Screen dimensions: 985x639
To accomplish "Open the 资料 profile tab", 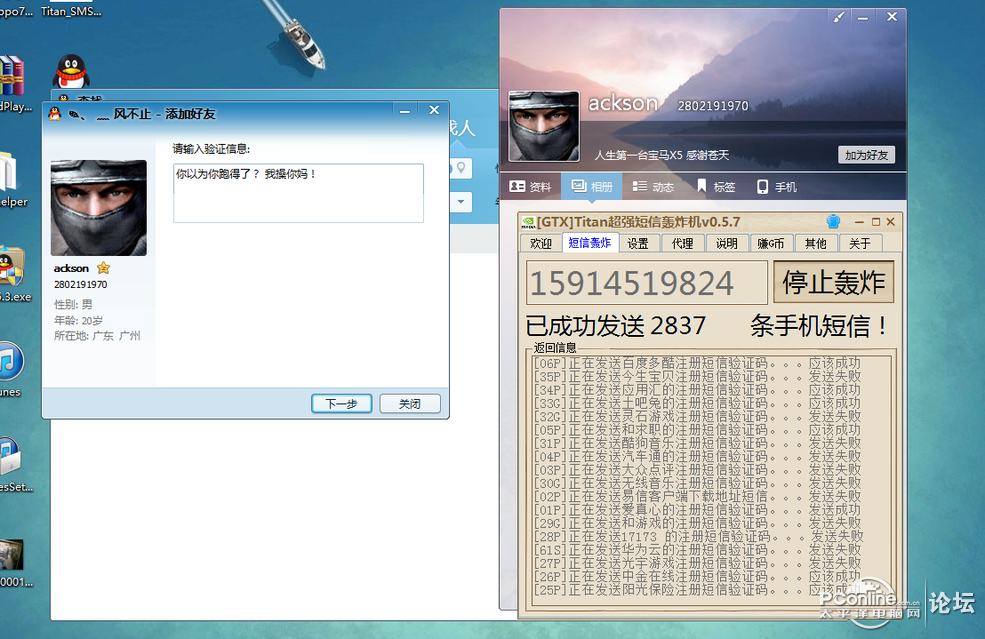I will tap(530, 187).
